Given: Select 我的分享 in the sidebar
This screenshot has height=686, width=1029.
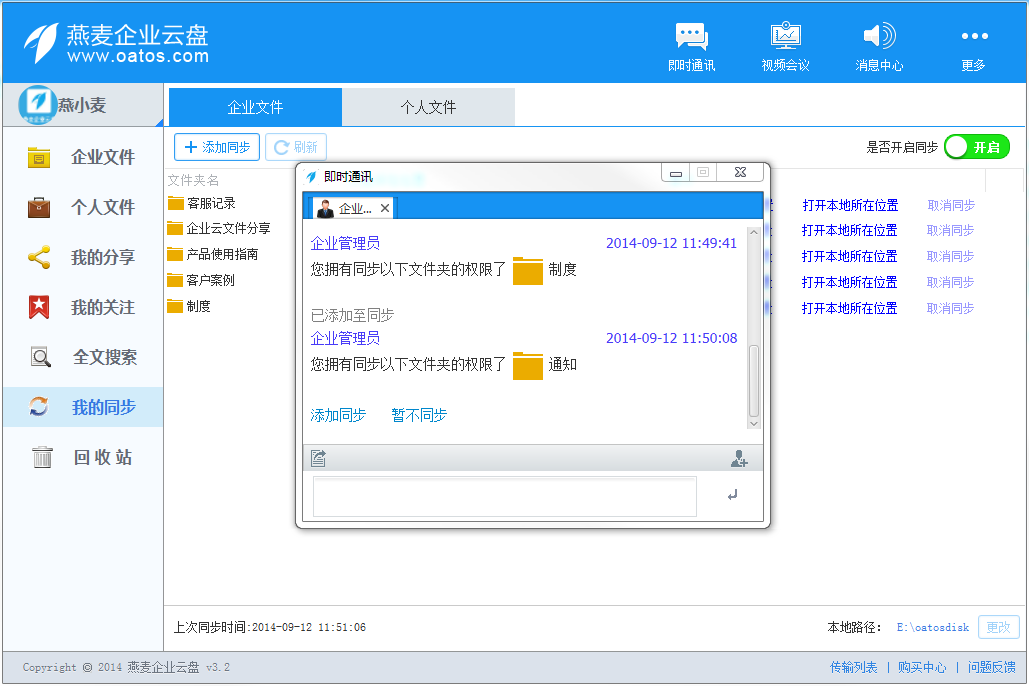Looking at the screenshot, I should click(83, 257).
